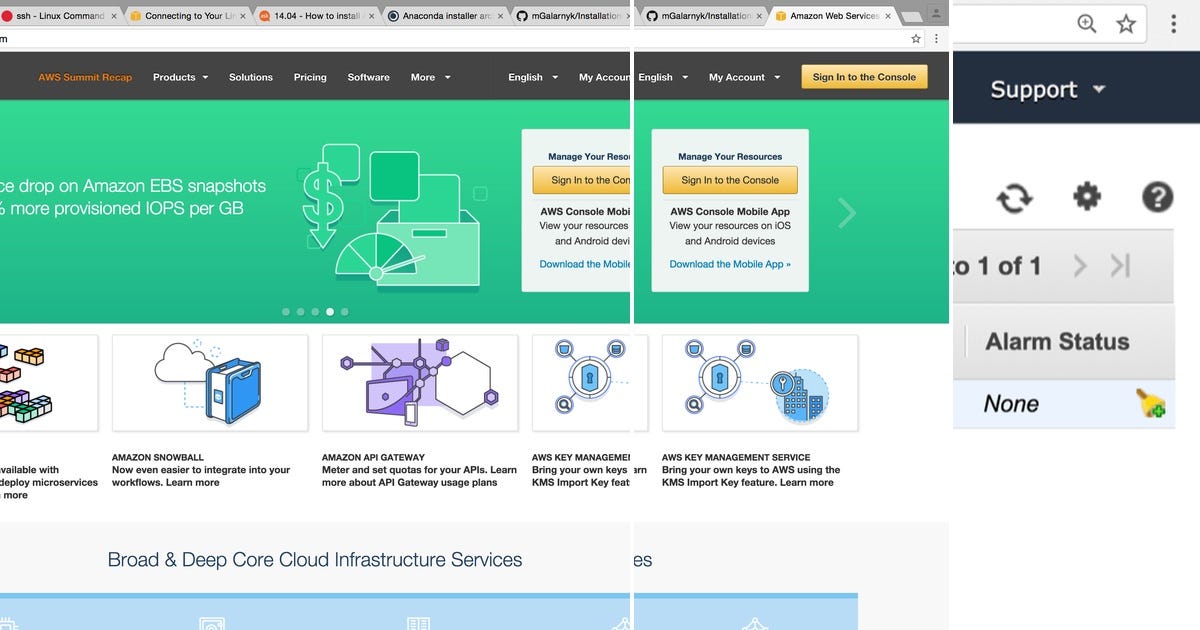This screenshot has width=1200, height=630.
Task: Click the help question mark icon
Action: click(1157, 198)
